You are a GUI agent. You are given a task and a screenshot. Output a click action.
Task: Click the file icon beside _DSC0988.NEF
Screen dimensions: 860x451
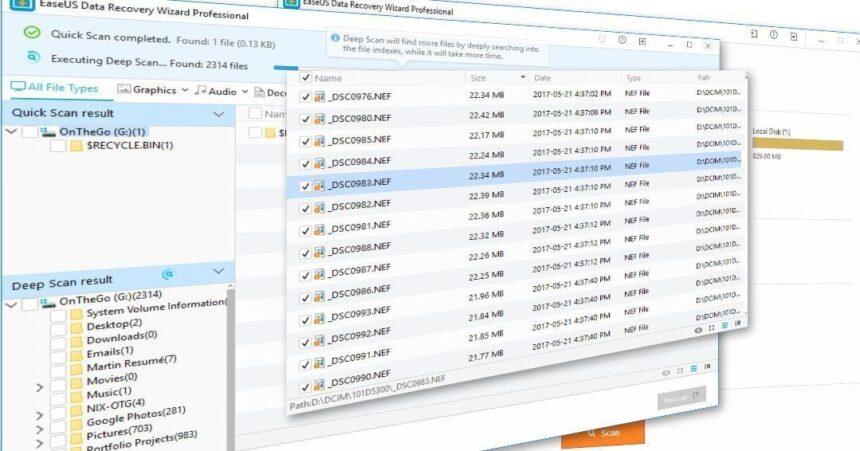[x=319, y=253]
